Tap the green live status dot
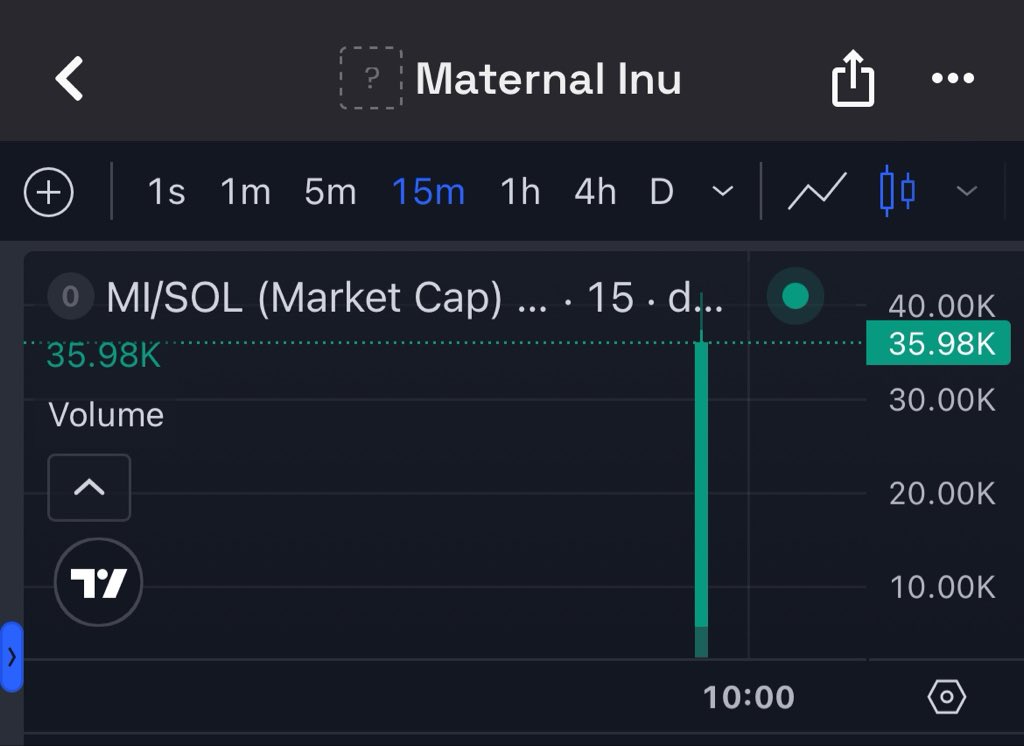1024x746 pixels. click(x=795, y=297)
